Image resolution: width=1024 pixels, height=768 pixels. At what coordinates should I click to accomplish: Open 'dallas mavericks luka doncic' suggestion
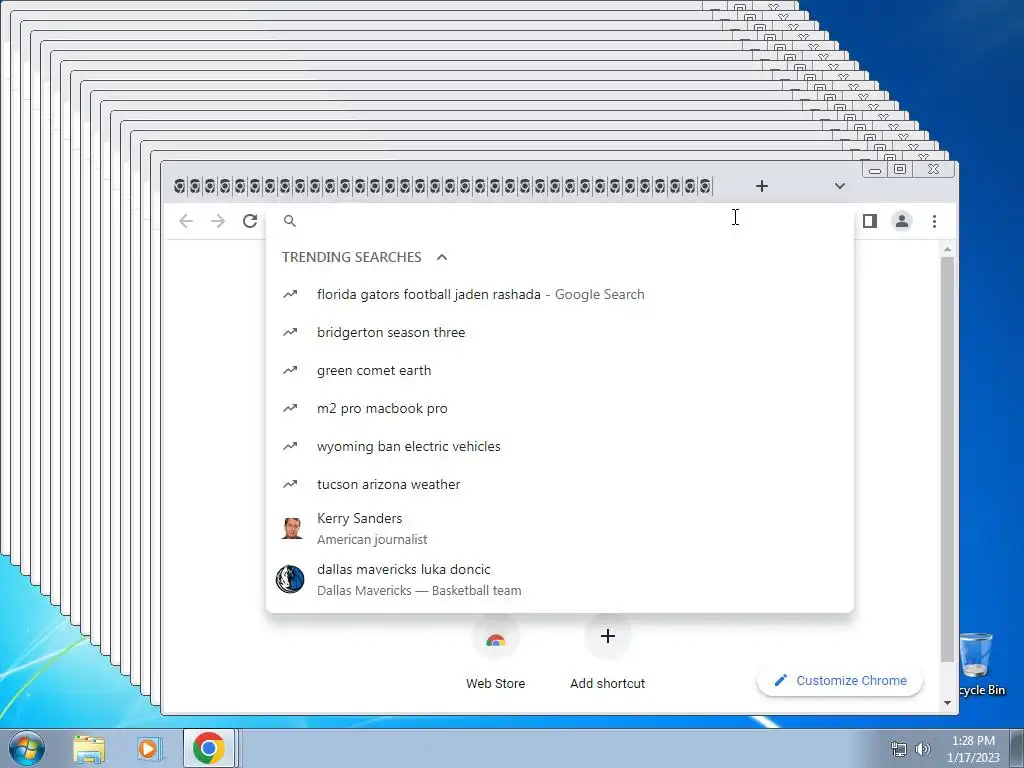tap(560, 579)
